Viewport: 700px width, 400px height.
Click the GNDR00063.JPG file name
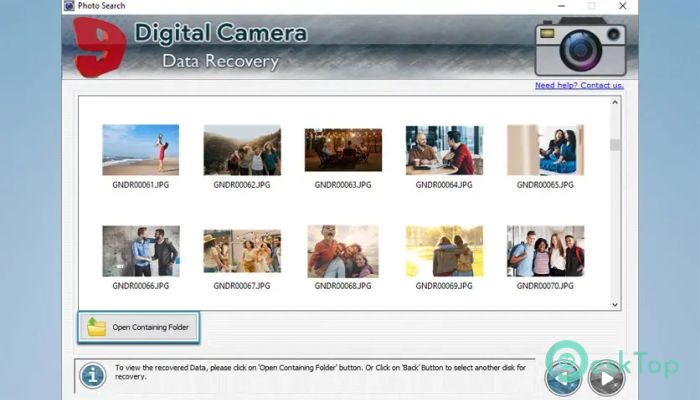[x=343, y=185]
